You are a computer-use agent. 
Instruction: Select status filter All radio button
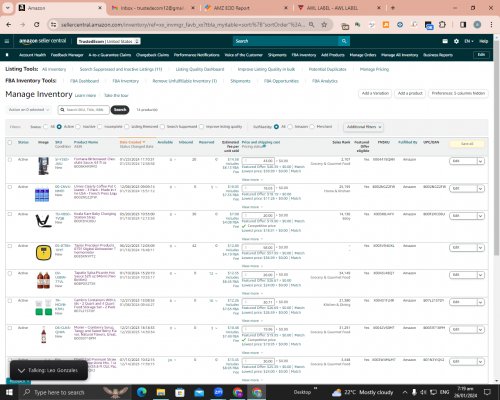(46, 127)
